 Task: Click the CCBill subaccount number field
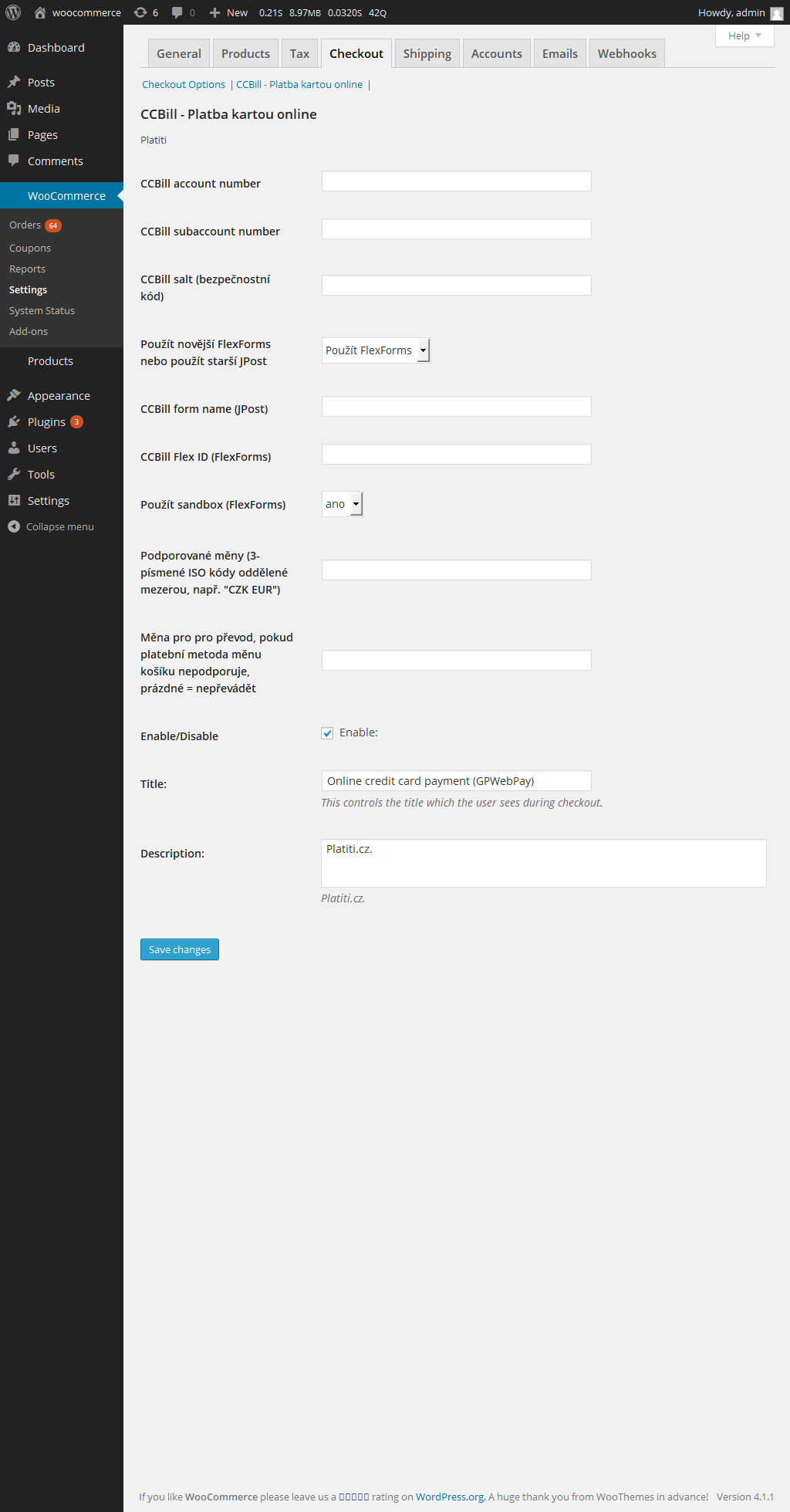point(457,229)
